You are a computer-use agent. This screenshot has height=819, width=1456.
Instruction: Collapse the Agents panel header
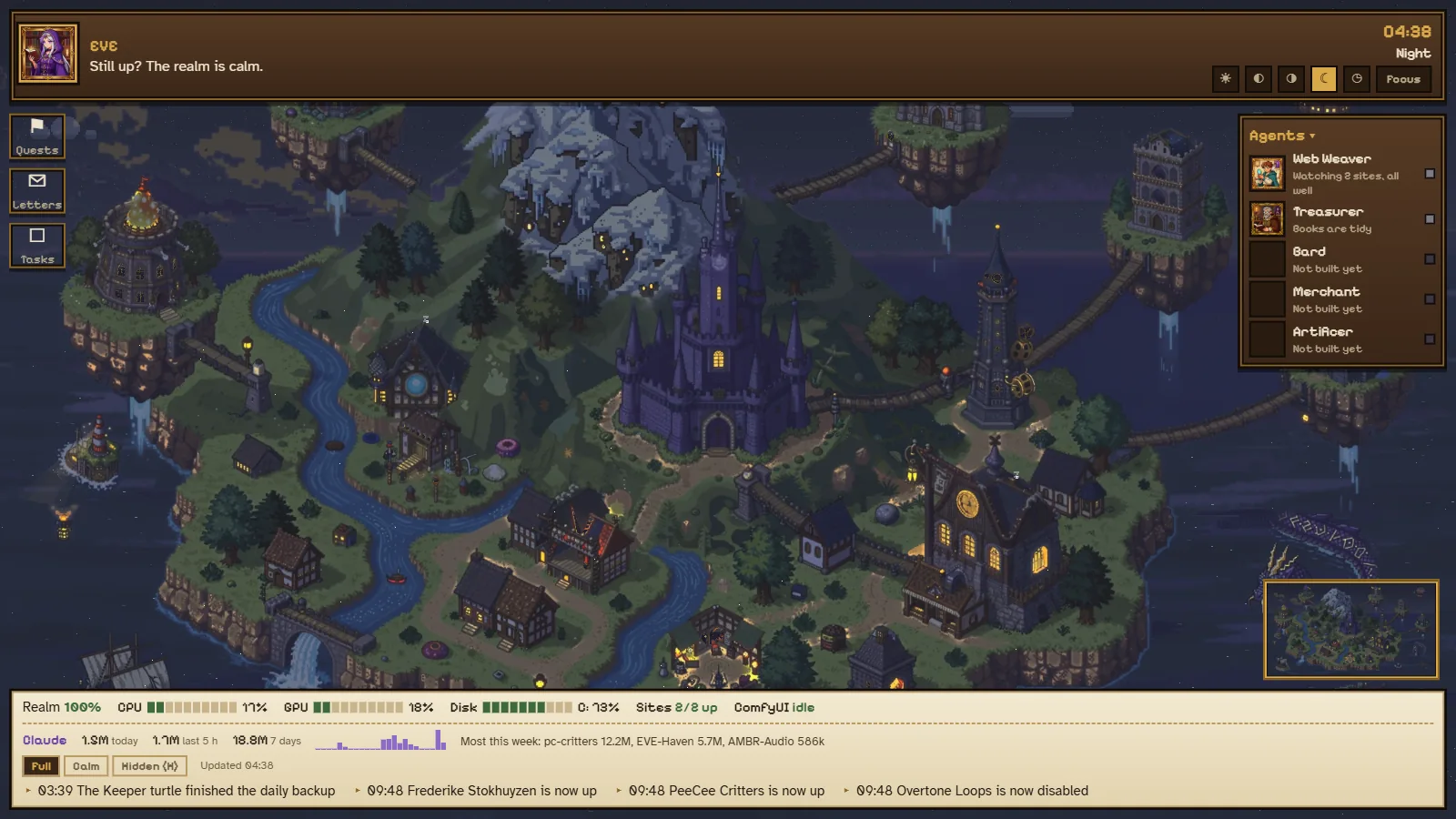pyautogui.click(x=1282, y=136)
